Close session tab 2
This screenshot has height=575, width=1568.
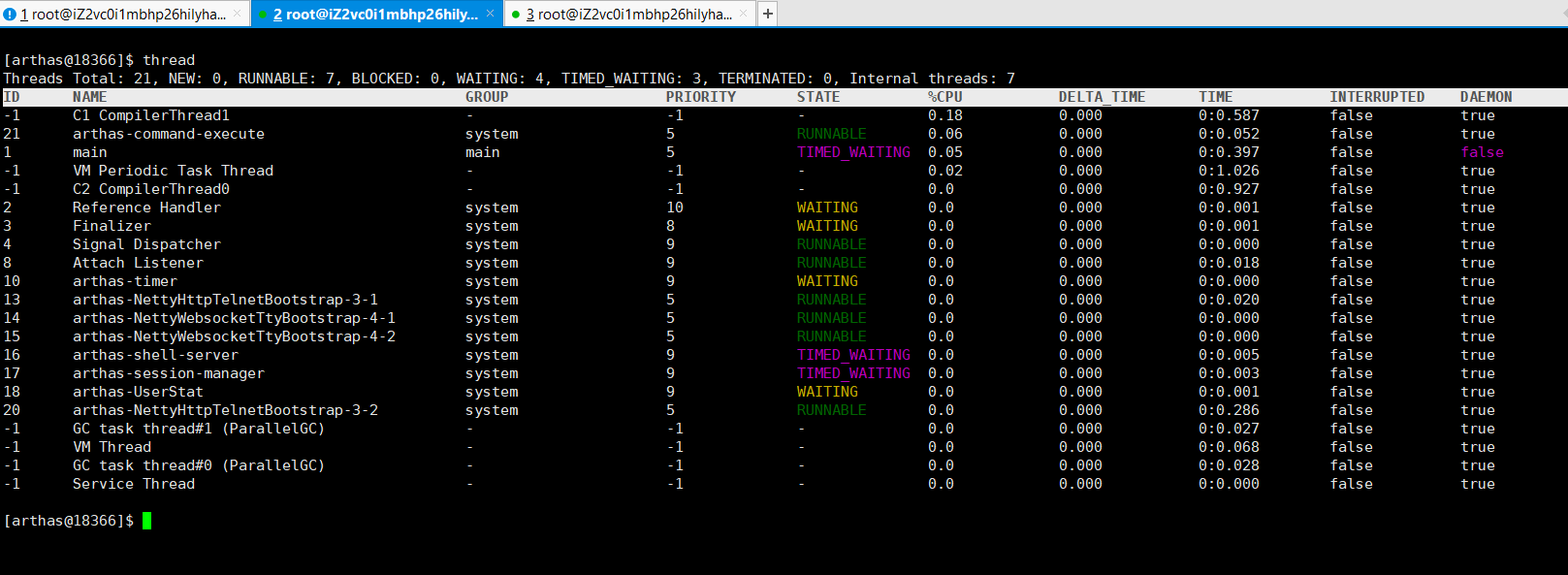tap(490, 14)
